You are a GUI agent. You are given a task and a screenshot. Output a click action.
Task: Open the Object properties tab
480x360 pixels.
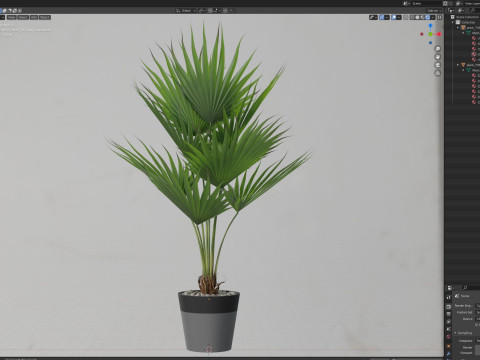pyautogui.click(x=449, y=346)
